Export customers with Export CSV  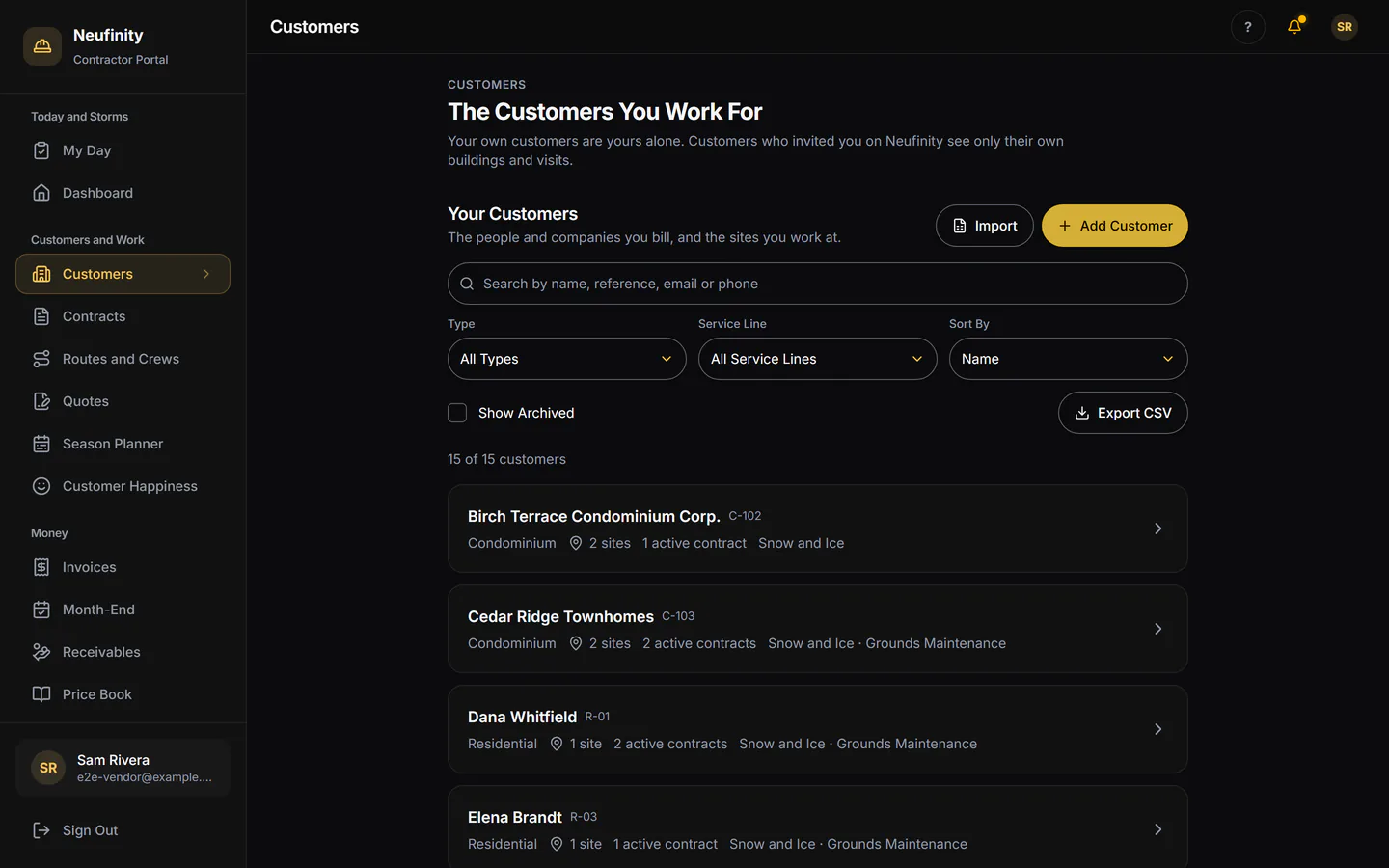pyautogui.click(x=1123, y=413)
